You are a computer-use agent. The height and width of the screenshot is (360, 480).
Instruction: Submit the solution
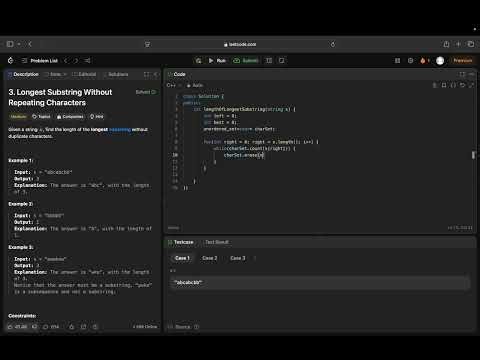pyautogui.click(x=246, y=60)
